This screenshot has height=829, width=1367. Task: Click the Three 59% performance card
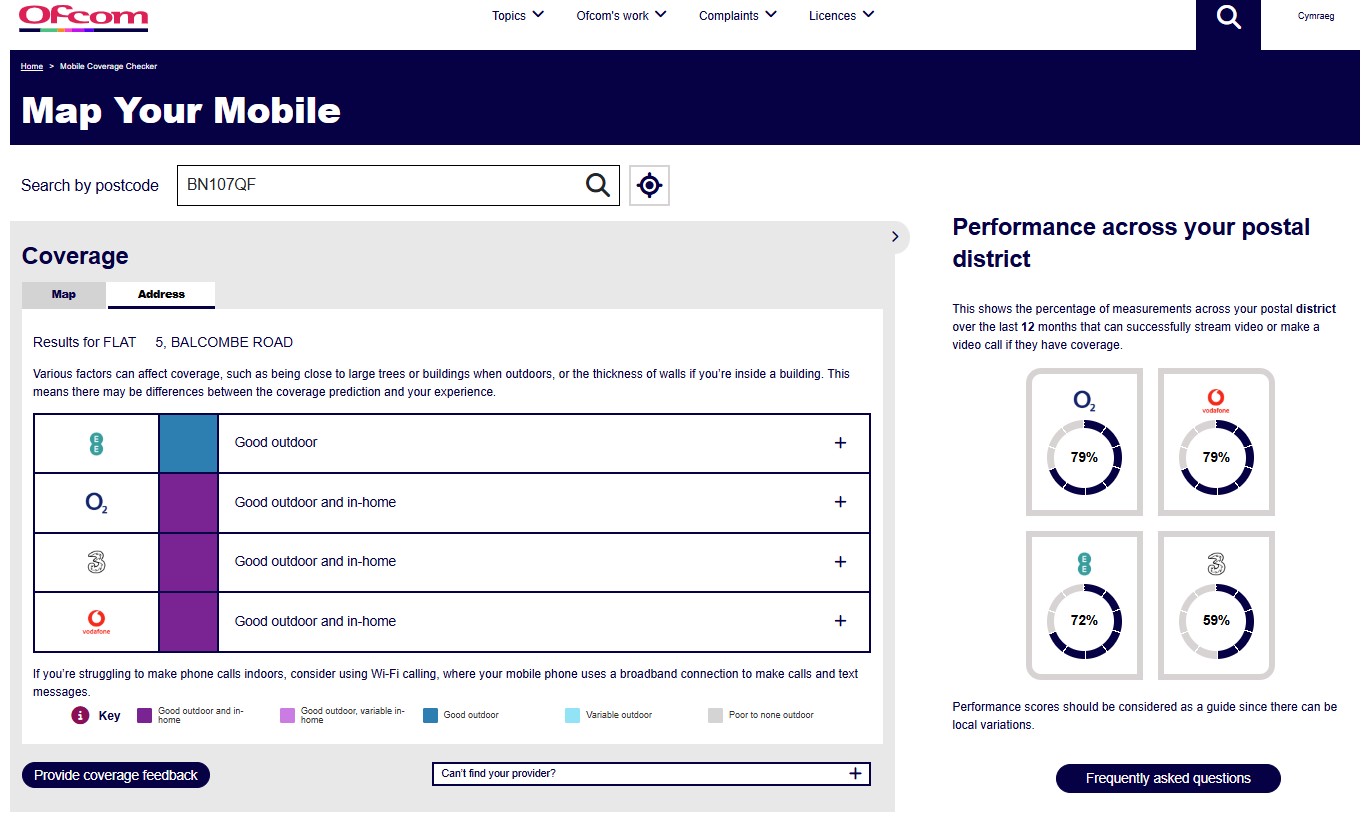coord(1216,605)
